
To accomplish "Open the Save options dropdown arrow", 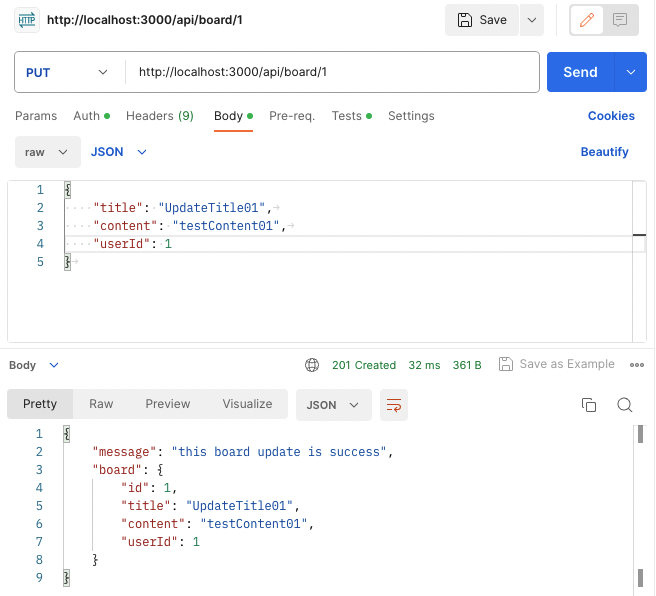I will pyautogui.click(x=532, y=20).
